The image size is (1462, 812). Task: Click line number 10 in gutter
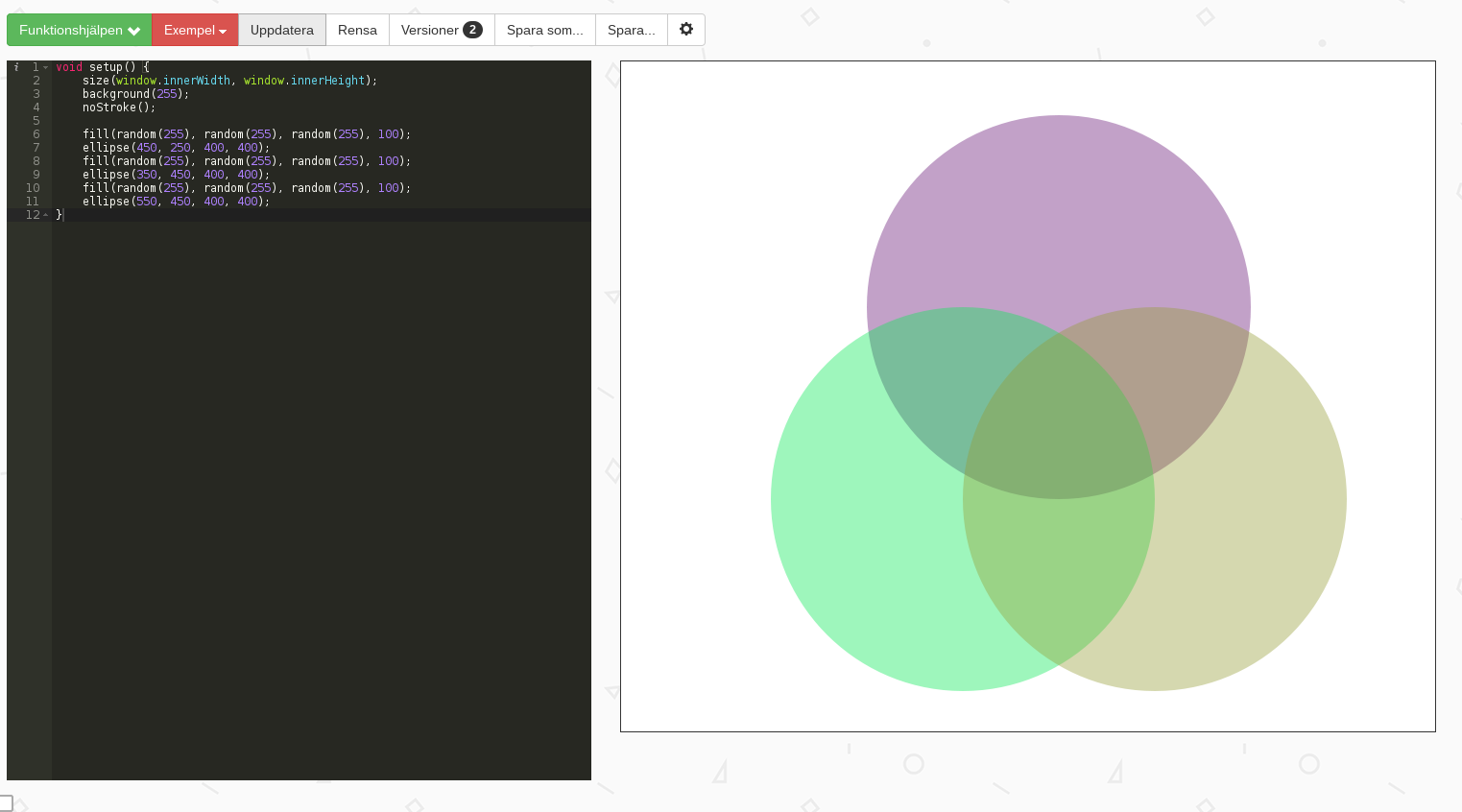pyautogui.click(x=33, y=188)
